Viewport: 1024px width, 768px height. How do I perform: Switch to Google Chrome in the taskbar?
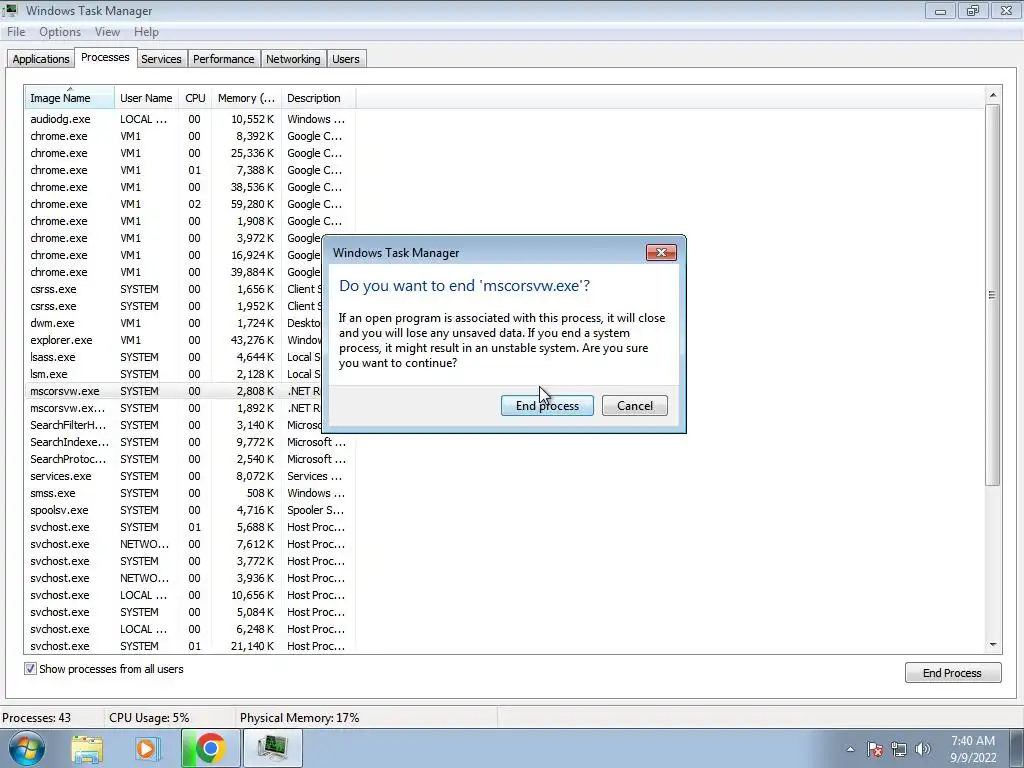tap(210, 749)
